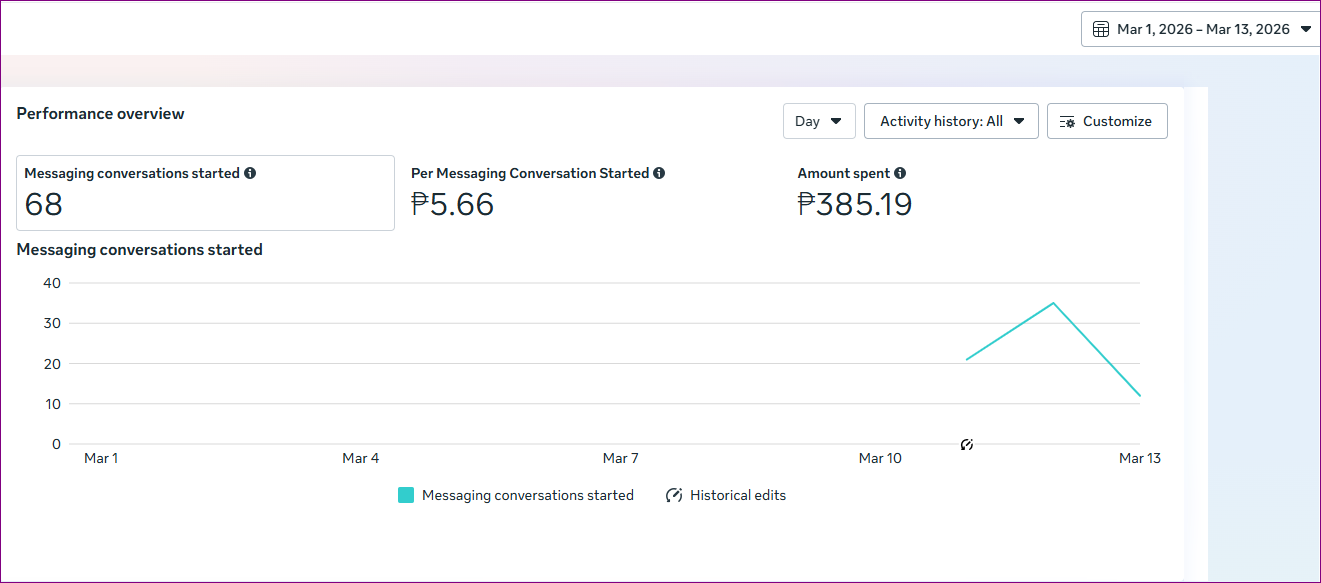Toggle Messaging conversations started legend label
The image size is (1321, 583).
tap(527, 495)
